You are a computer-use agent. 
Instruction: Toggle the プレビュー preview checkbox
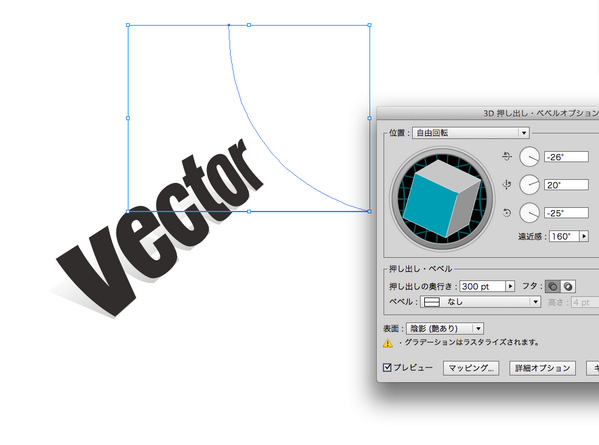click(x=387, y=367)
